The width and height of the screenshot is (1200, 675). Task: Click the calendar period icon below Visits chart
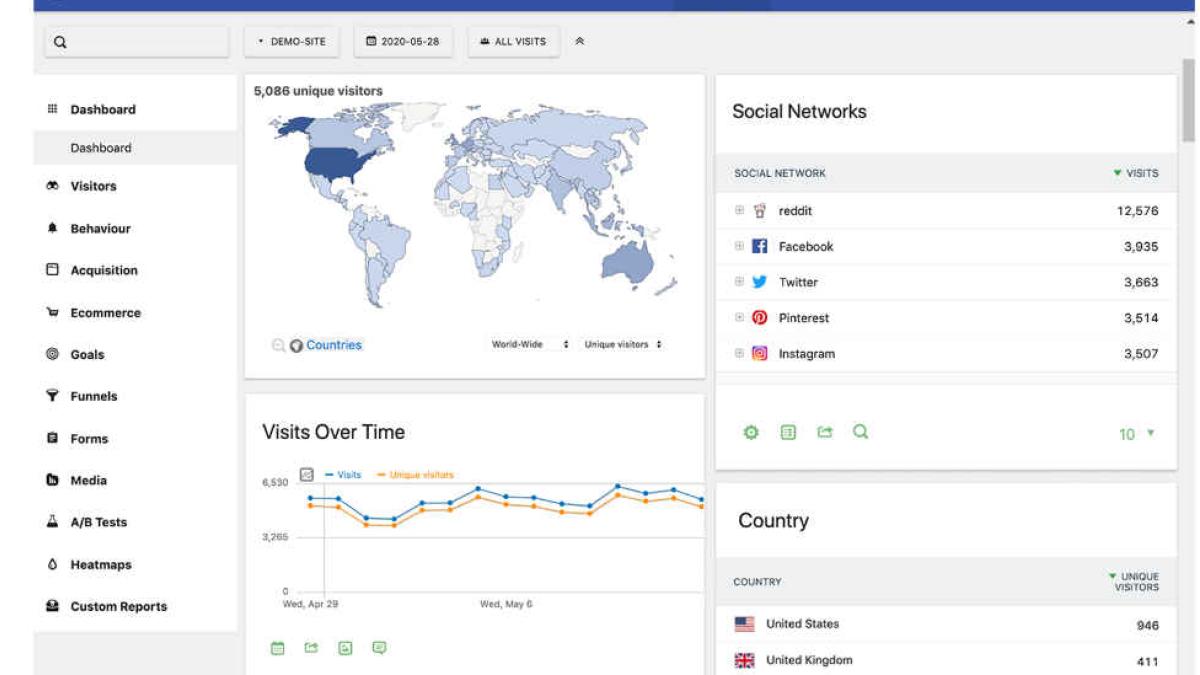click(278, 648)
